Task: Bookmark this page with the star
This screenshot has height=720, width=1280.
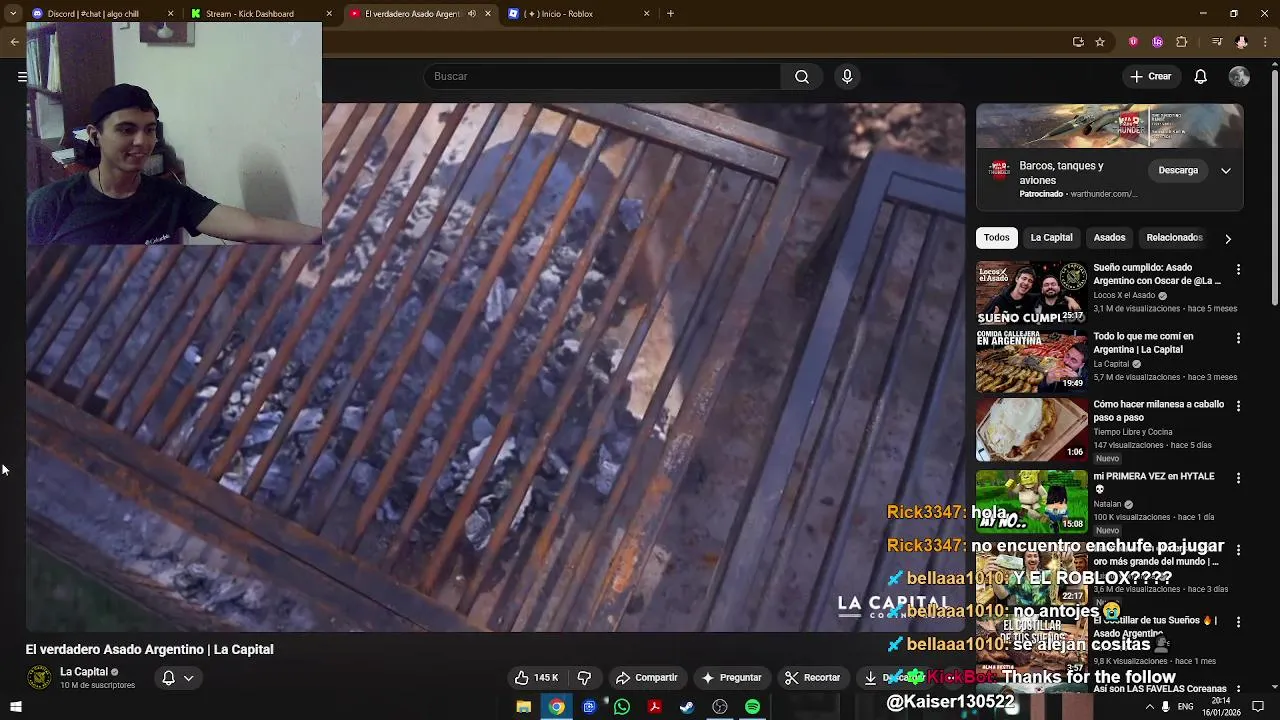Action: pyautogui.click(x=1100, y=42)
